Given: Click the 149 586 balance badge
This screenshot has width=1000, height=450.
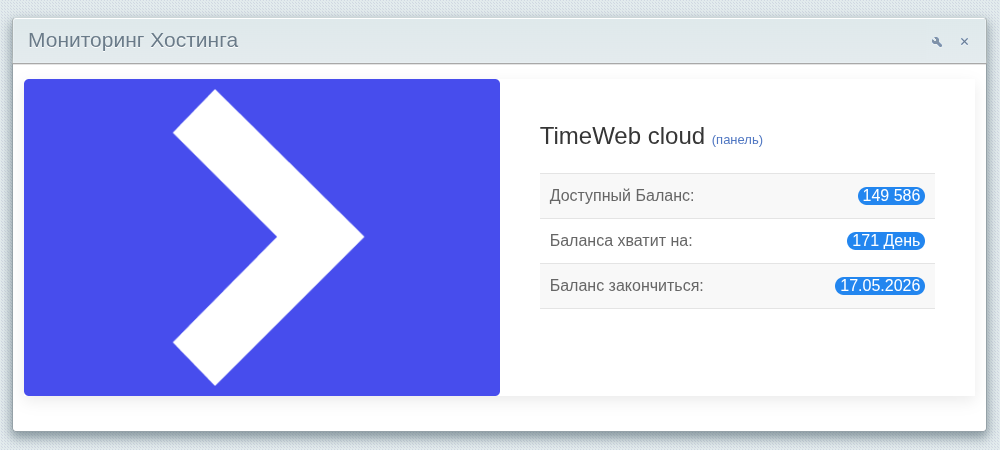Looking at the screenshot, I should click(x=891, y=196).
